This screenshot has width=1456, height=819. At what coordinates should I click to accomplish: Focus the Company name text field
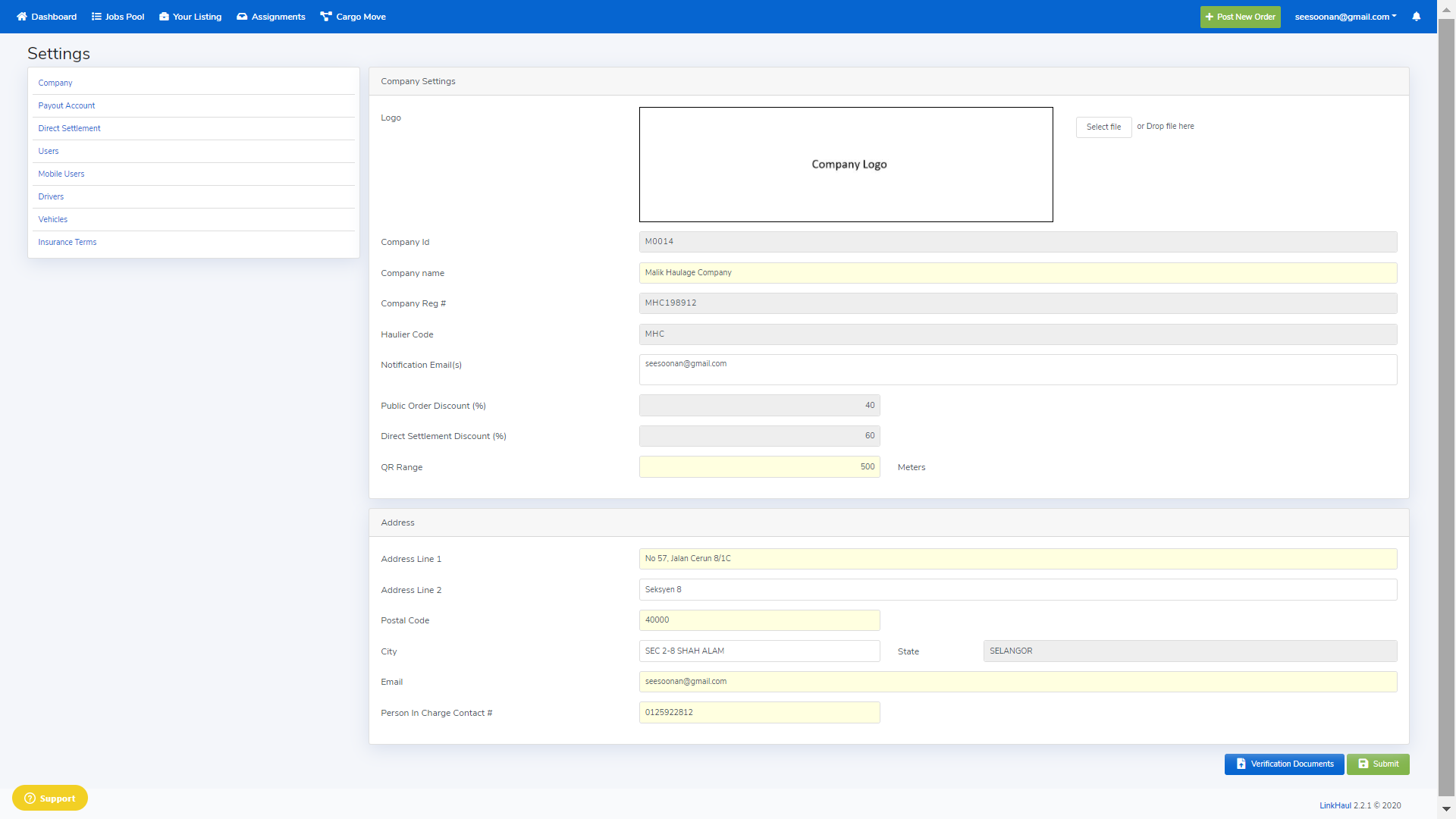(1017, 273)
